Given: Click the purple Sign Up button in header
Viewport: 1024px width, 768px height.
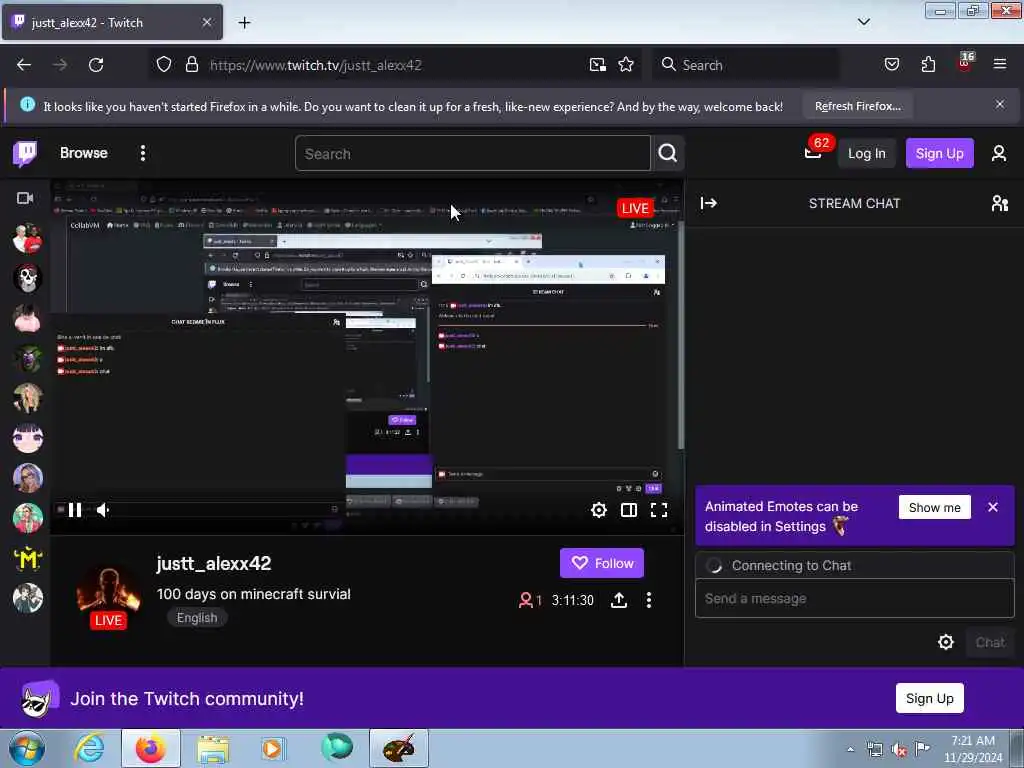Looking at the screenshot, I should tap(939, 153).
